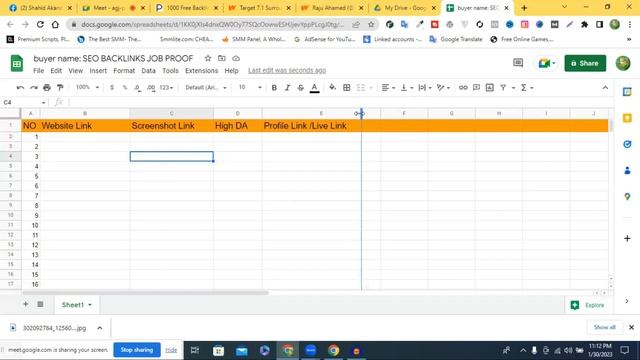Move document with folder icon
Image resolution: width=640 pixels, height=360 pixels.
(222, 58)
